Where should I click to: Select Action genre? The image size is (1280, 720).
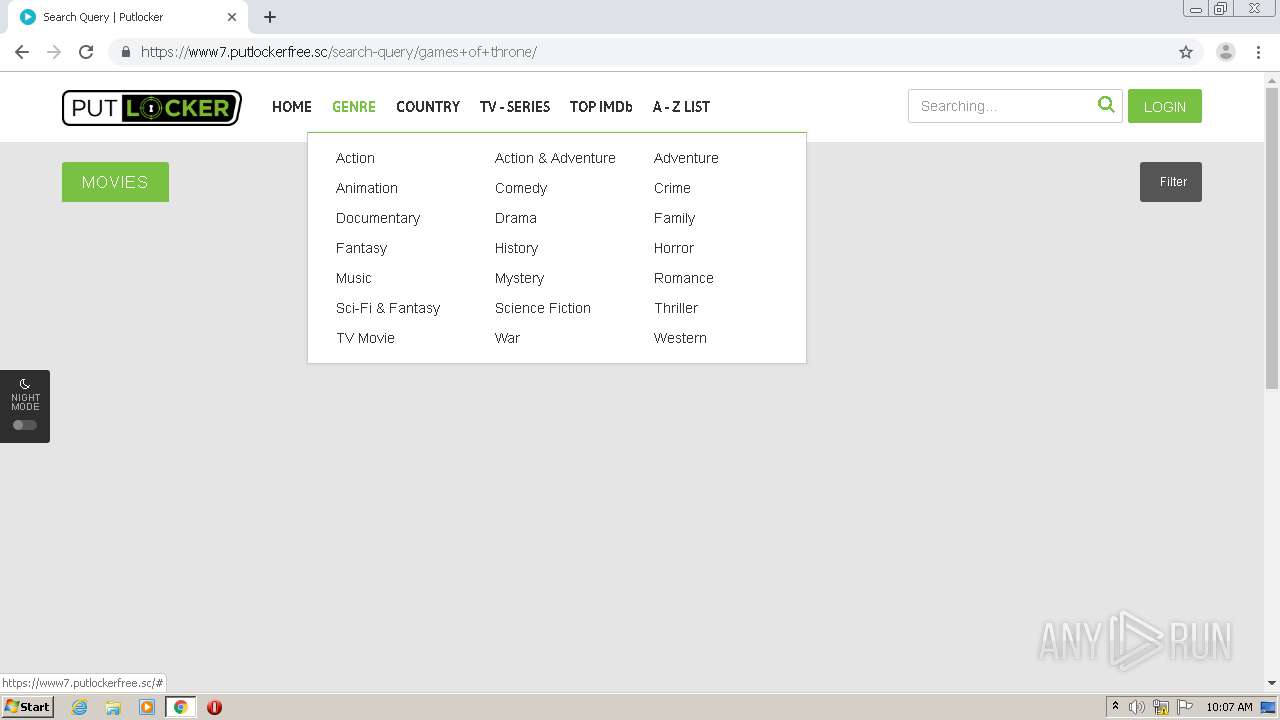[355, 158]
